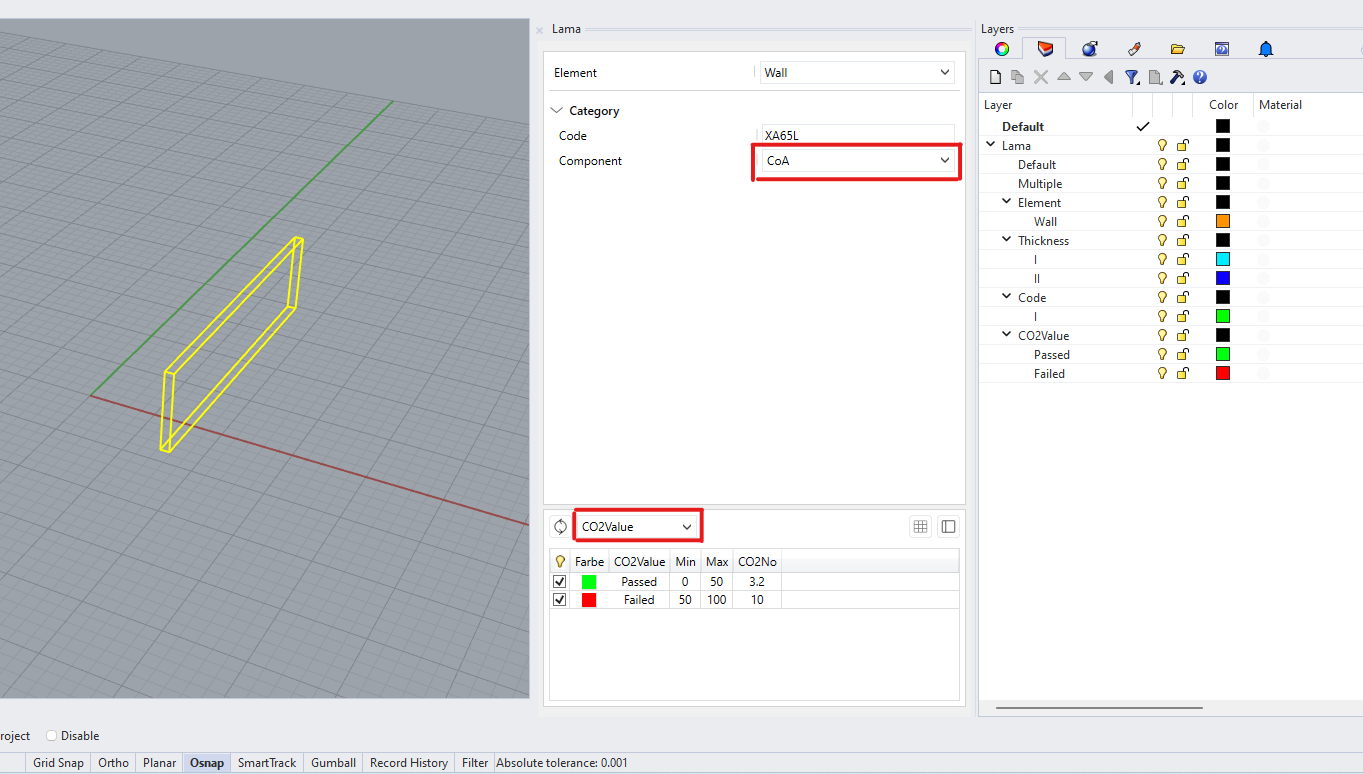Click the lightbulb column header in CO2 table

tap(560, 562)
